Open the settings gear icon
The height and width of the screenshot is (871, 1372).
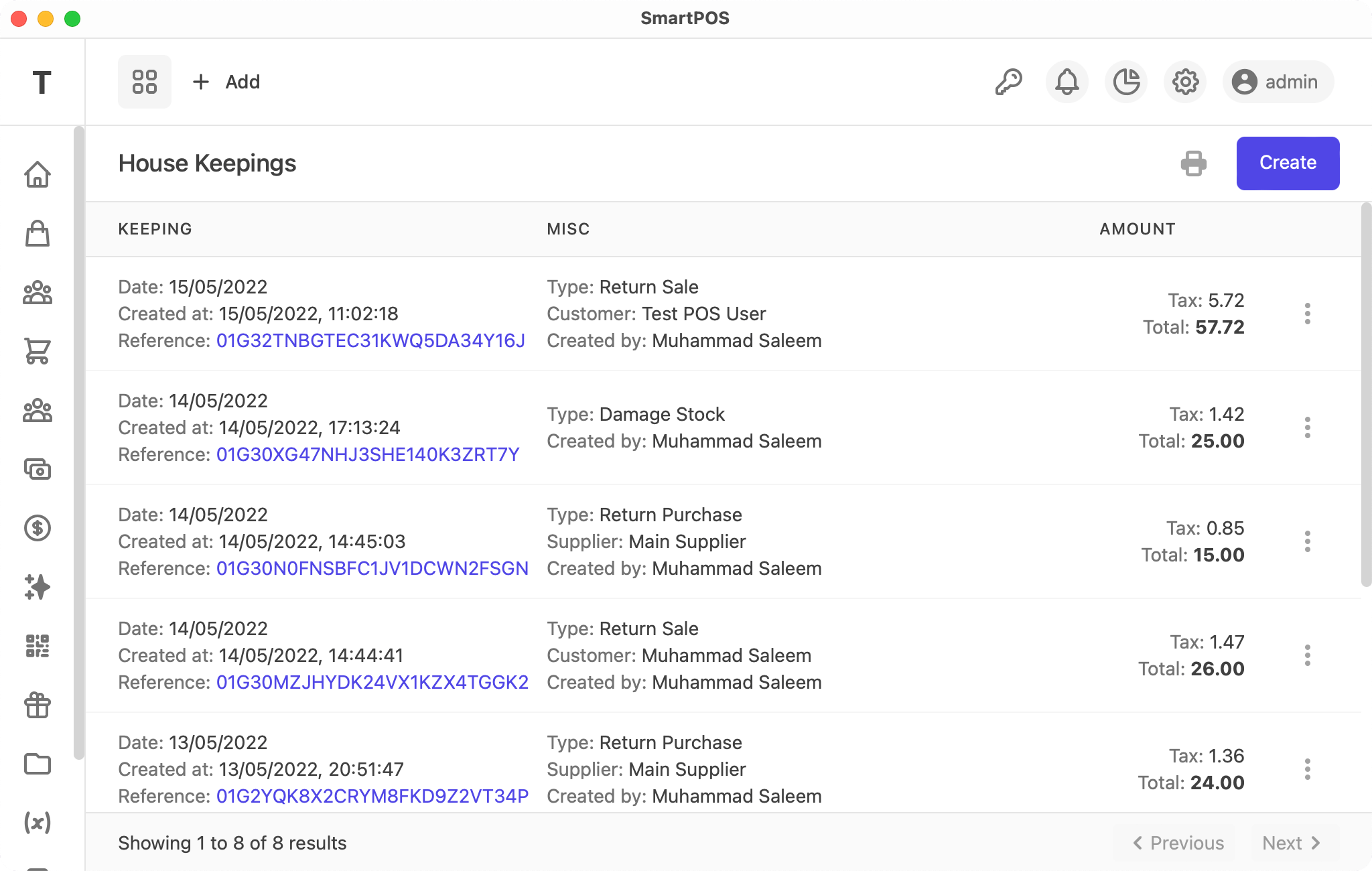[x=1185, y=82]
